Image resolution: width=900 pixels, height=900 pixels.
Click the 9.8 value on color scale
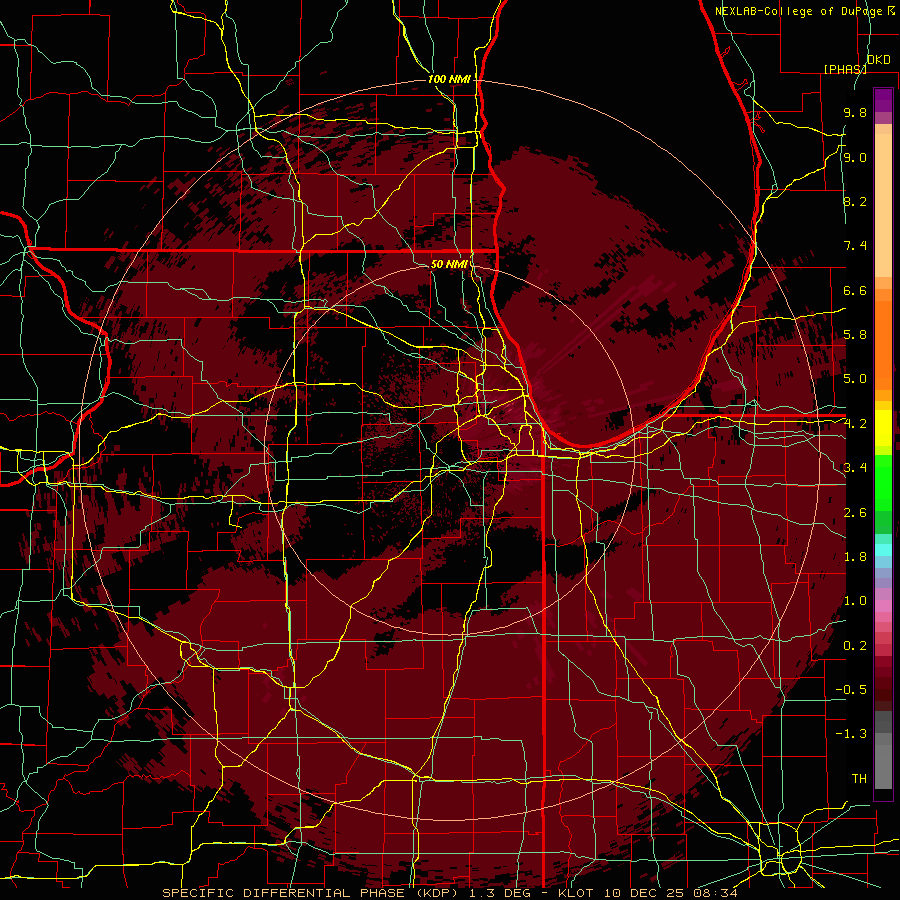coord(855,113)
